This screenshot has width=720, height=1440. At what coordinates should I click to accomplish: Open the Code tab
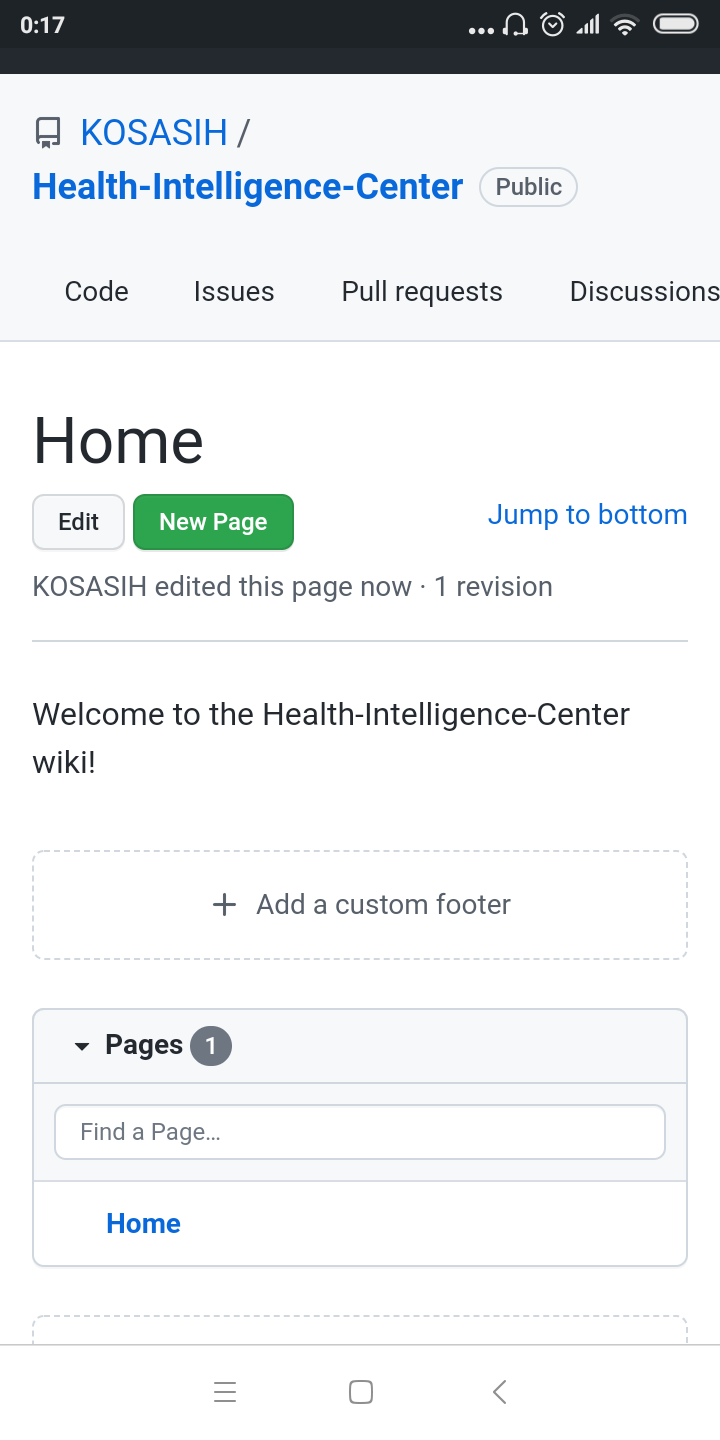click(97, 292)
